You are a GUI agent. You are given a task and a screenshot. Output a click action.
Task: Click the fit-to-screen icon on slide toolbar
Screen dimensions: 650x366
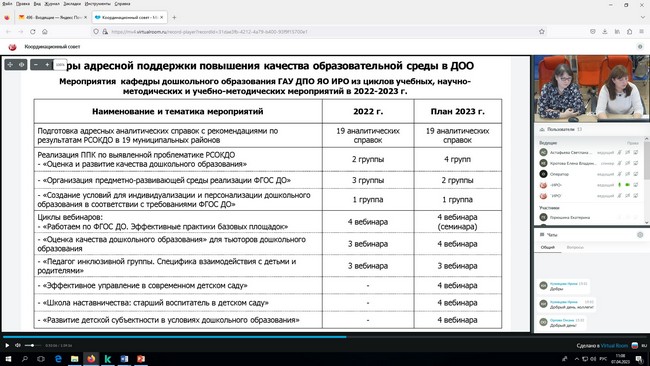pos(22,65)
